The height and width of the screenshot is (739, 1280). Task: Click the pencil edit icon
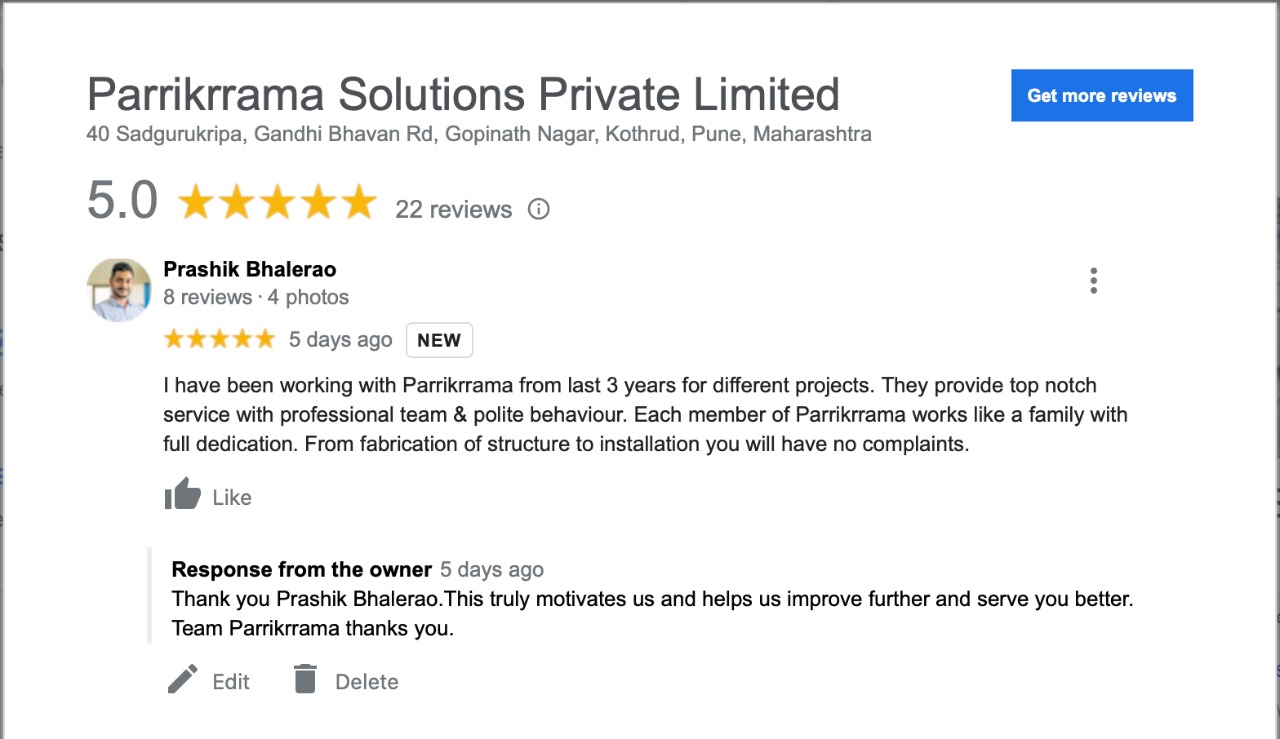coord(182,680)
